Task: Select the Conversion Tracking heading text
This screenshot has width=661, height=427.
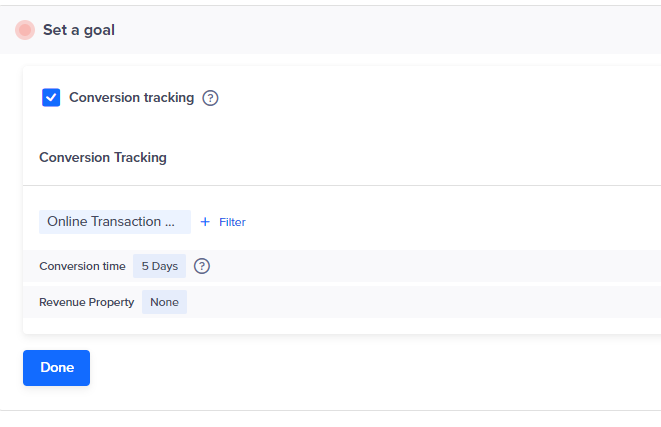Action: (103, 157)
